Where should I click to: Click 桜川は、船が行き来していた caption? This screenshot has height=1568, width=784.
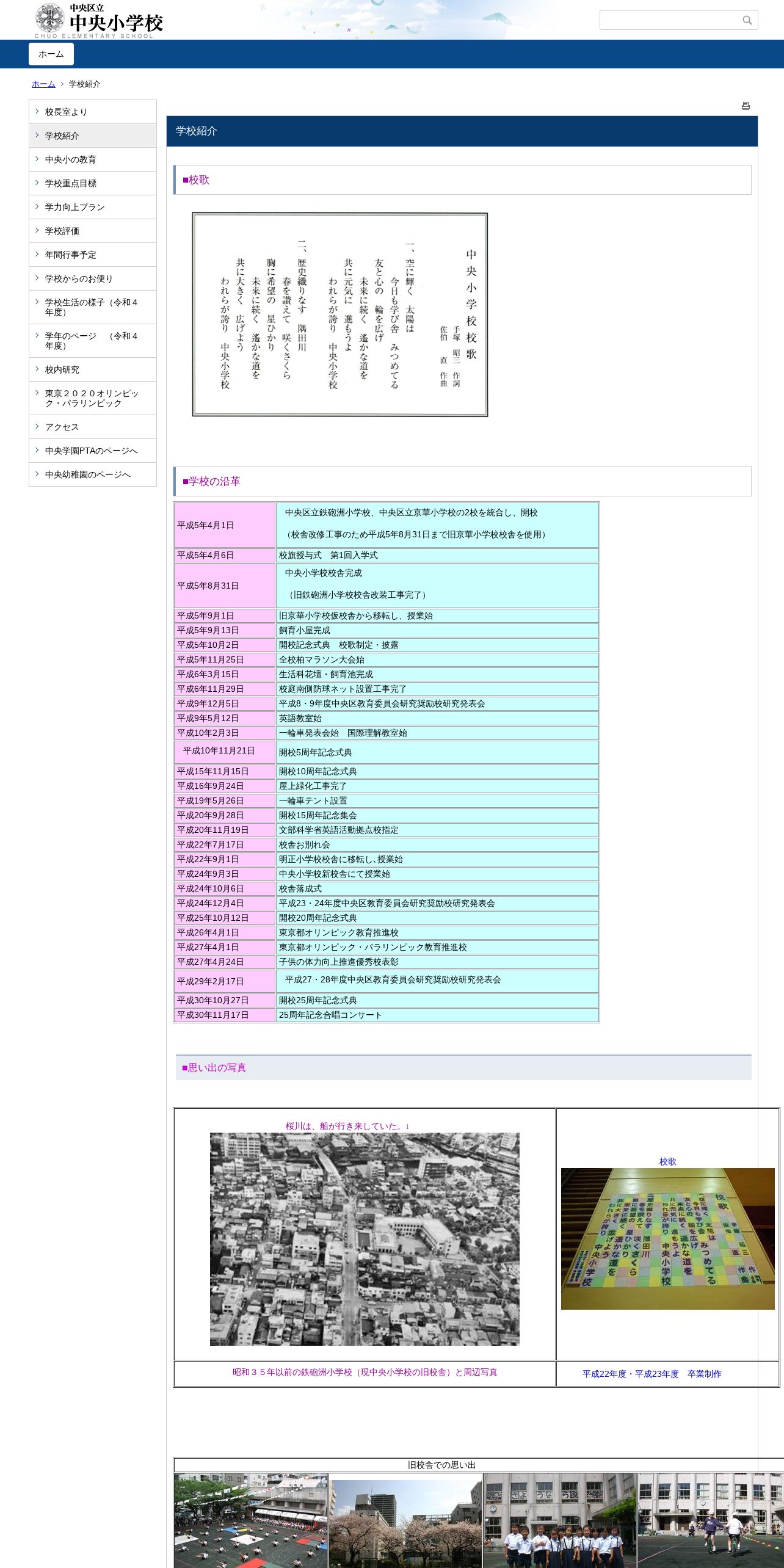click(347, 1126)
